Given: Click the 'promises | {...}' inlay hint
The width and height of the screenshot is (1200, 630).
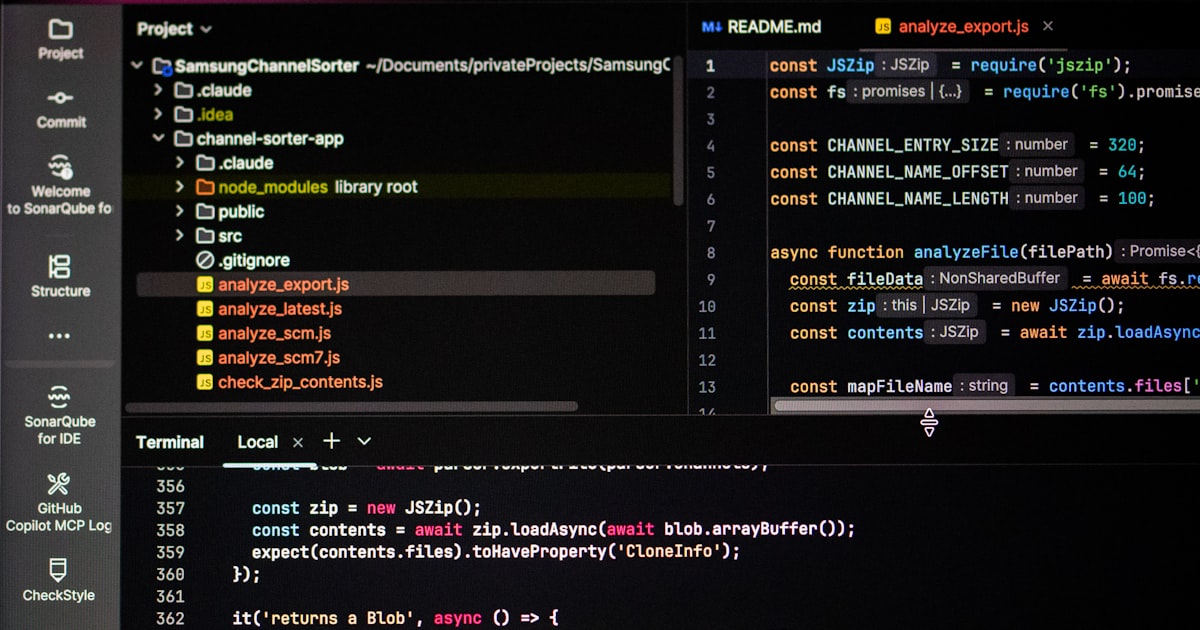Looking at the screenshot, I should point(909,91).
